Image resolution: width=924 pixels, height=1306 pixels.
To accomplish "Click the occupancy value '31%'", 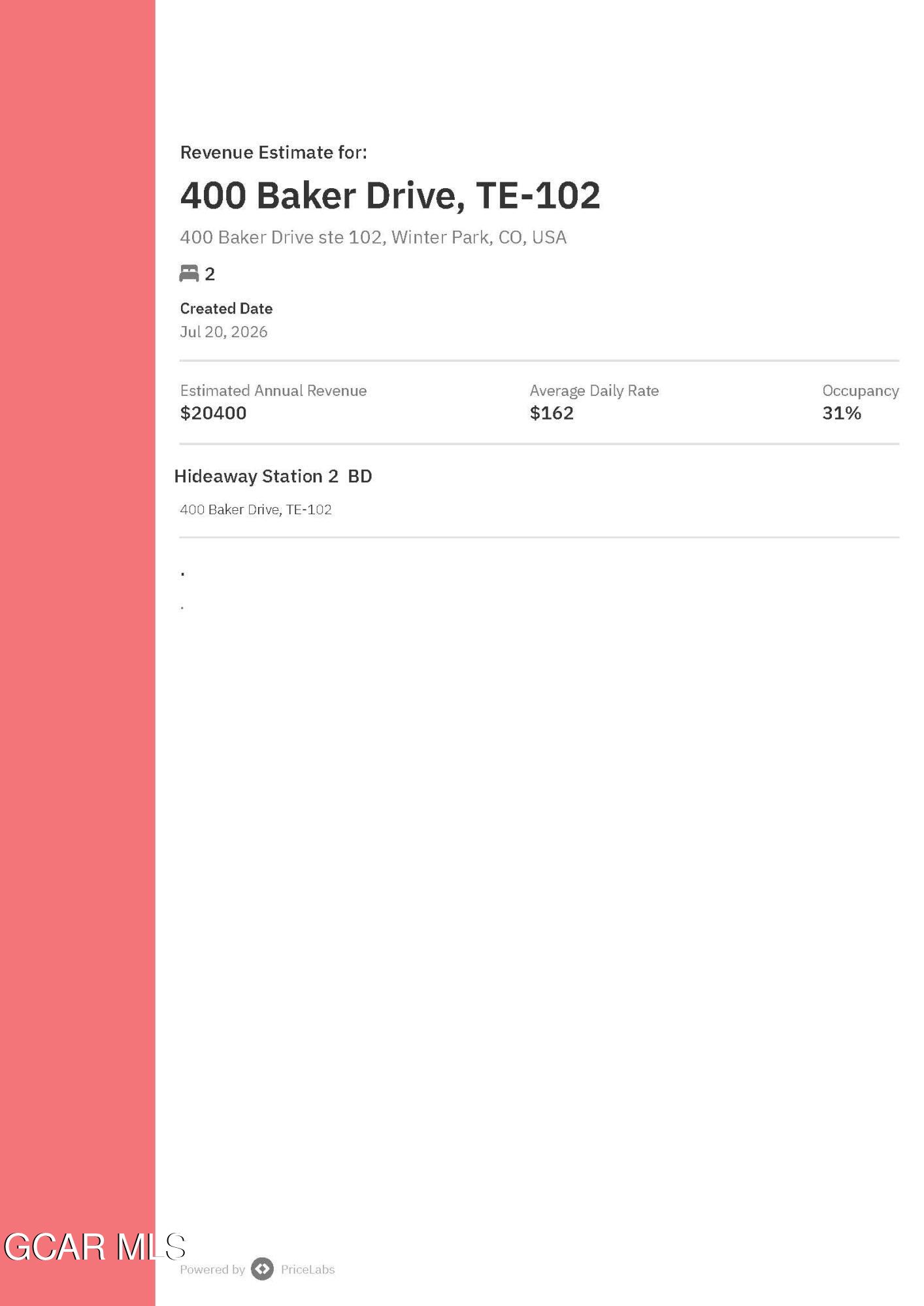I will (842, 413).
